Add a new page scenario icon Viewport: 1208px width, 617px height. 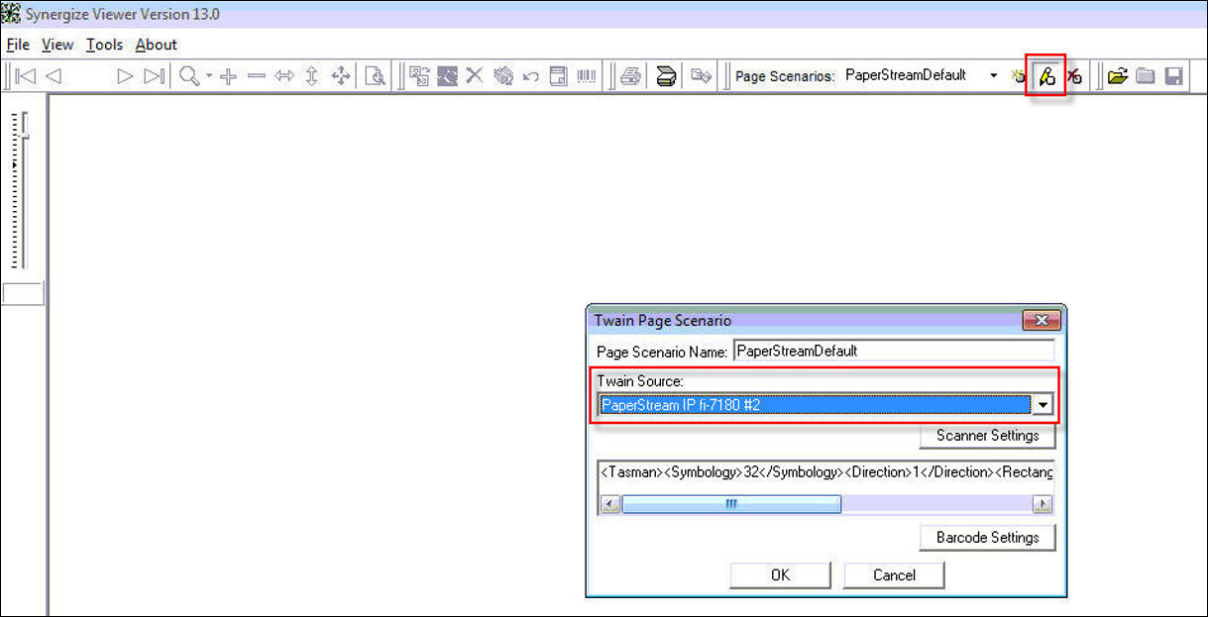pyautogui.click(x=1019, y=76)
